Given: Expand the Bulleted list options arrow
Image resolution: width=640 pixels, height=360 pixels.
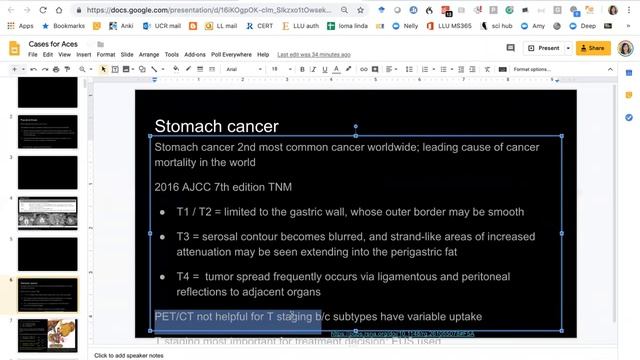Looking at the screenshot, I should pyautogui.click(x=452, y=69).
